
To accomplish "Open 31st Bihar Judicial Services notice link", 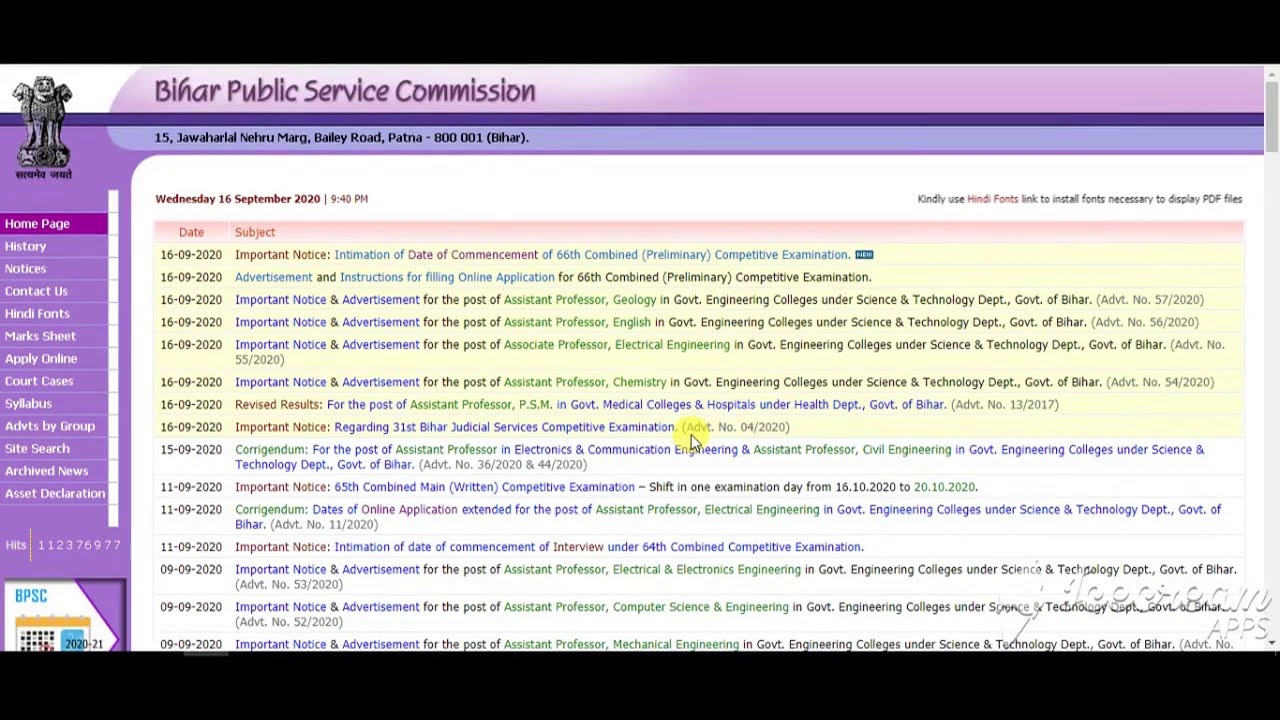I will tap(505, 427).
